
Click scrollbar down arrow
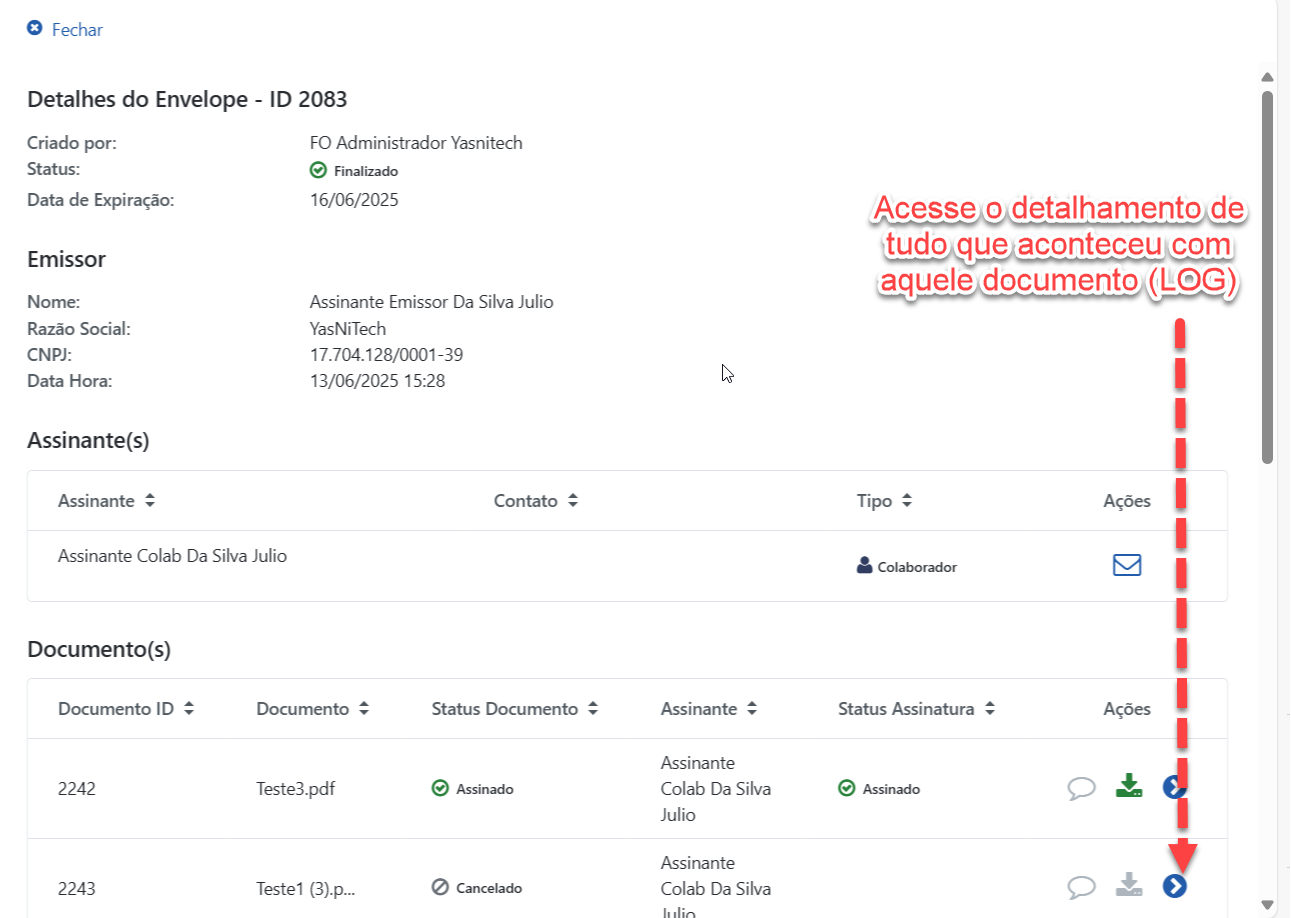1267,905
